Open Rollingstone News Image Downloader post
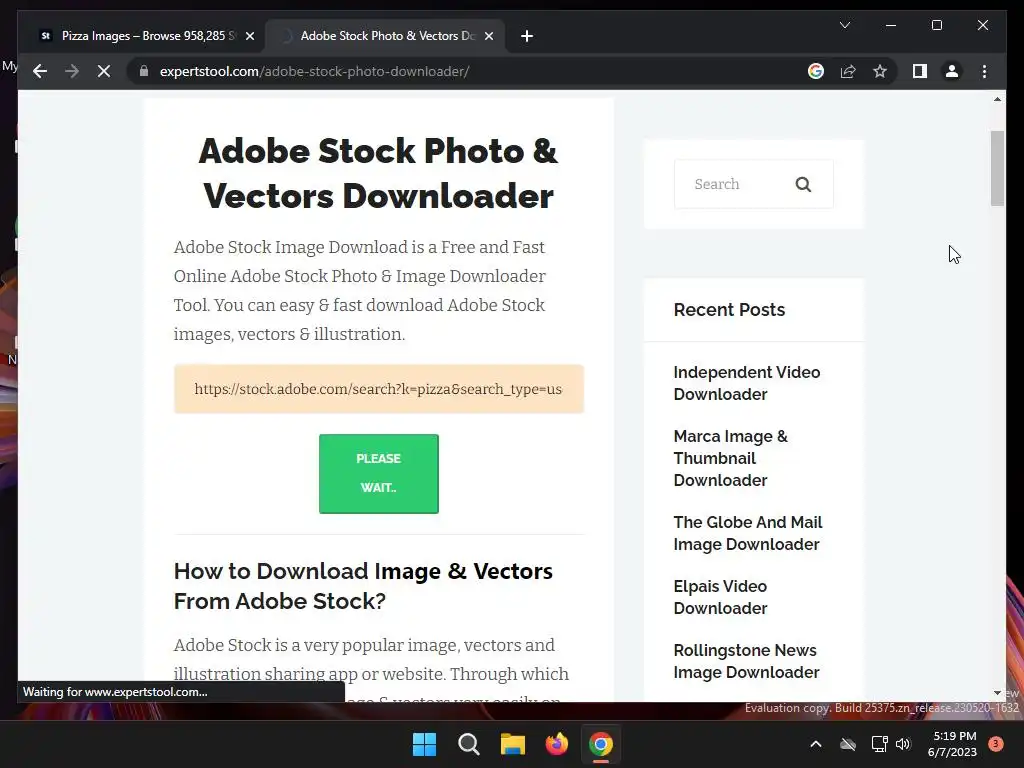Image resolution: width=1024 pixels, height=768 pixels. click(746, 661)
